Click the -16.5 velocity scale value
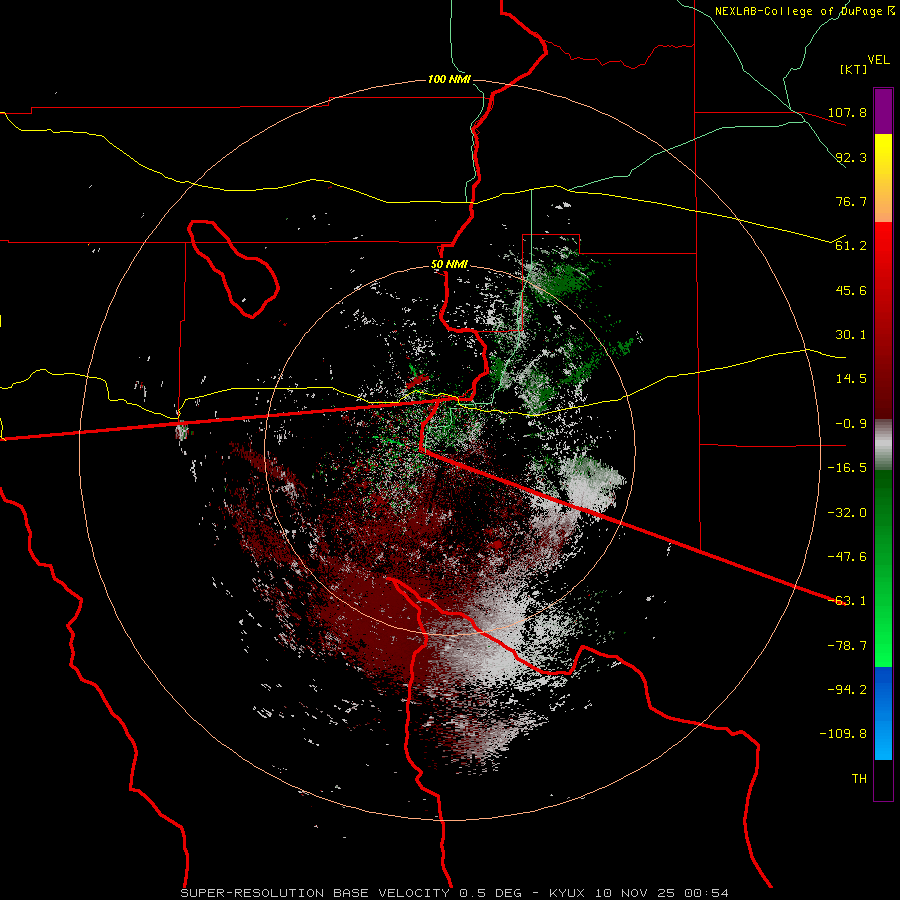The width and height of the screenshot is (900, 900). [847, 468]
